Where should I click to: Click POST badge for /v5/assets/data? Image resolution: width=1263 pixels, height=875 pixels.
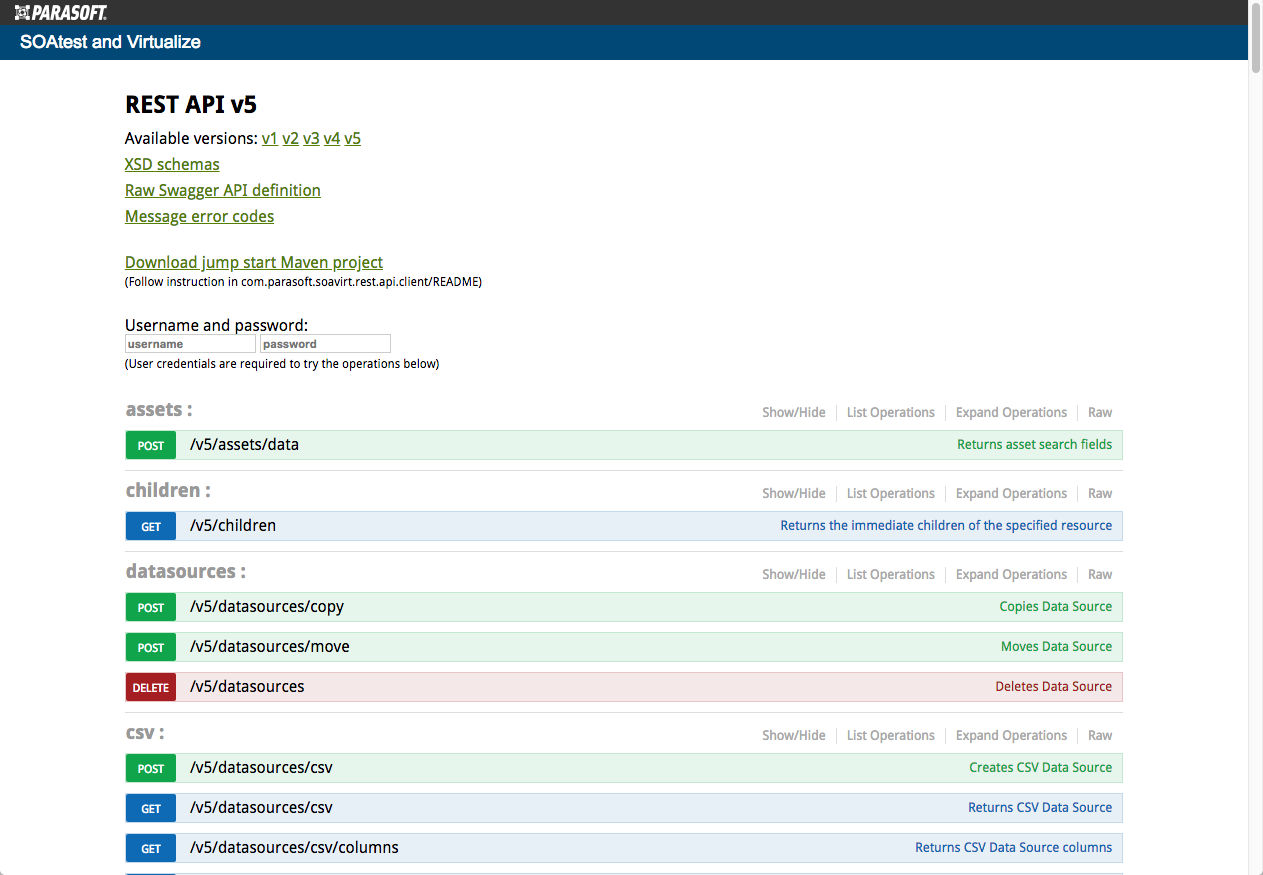151,445
